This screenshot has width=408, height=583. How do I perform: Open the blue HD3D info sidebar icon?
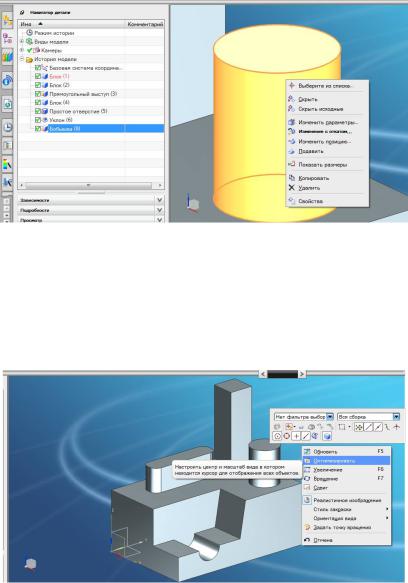tap(7, 80)
